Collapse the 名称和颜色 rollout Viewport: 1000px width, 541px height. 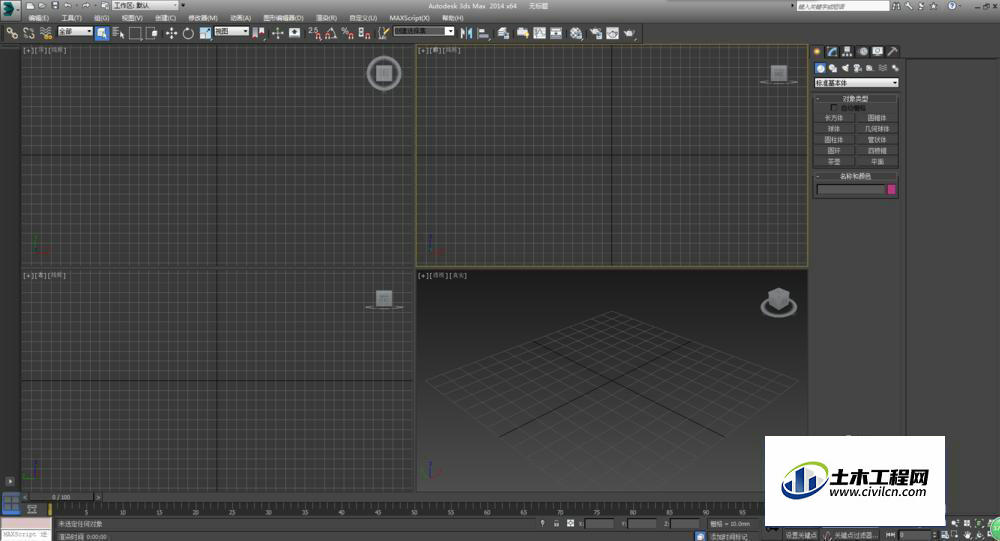point(856,176)
